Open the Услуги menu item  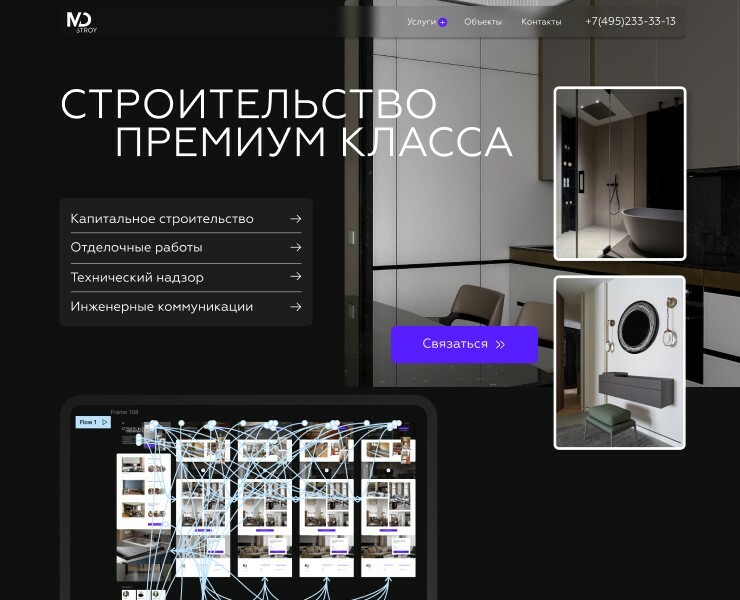pos(421,21)
